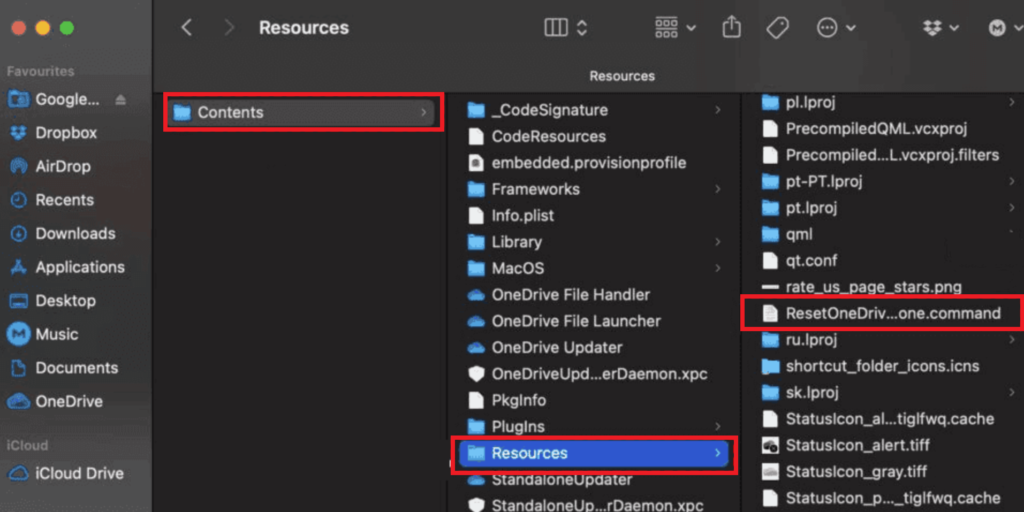
Task: Click the Back navigation arrow
Action: point(186,28)
